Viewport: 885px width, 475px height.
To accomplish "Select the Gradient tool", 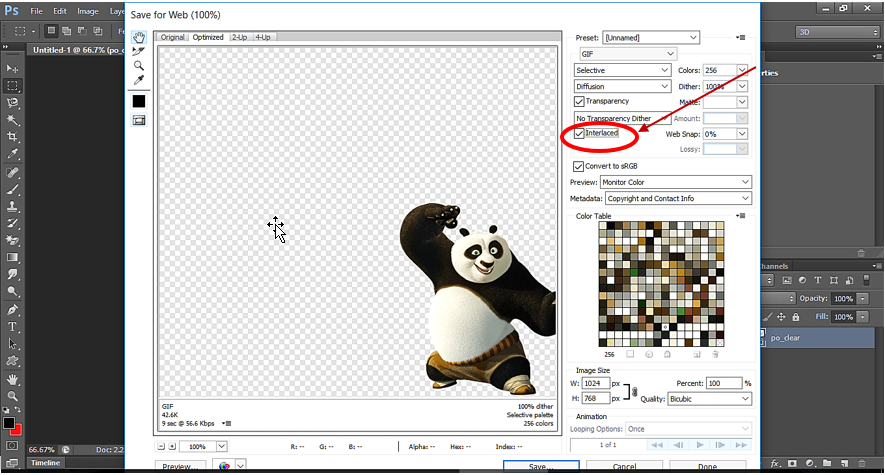I will click(12, 258).
